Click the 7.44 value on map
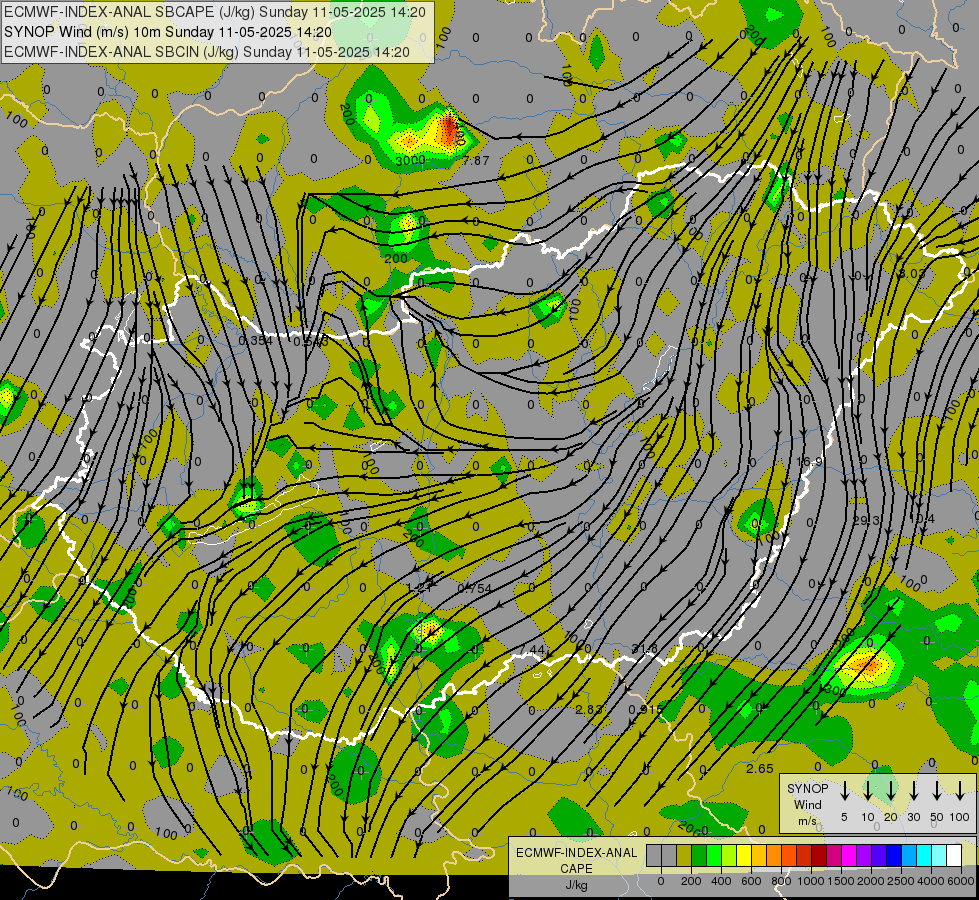The width and height of the screenshot is (979, 900). pos(533,651)
